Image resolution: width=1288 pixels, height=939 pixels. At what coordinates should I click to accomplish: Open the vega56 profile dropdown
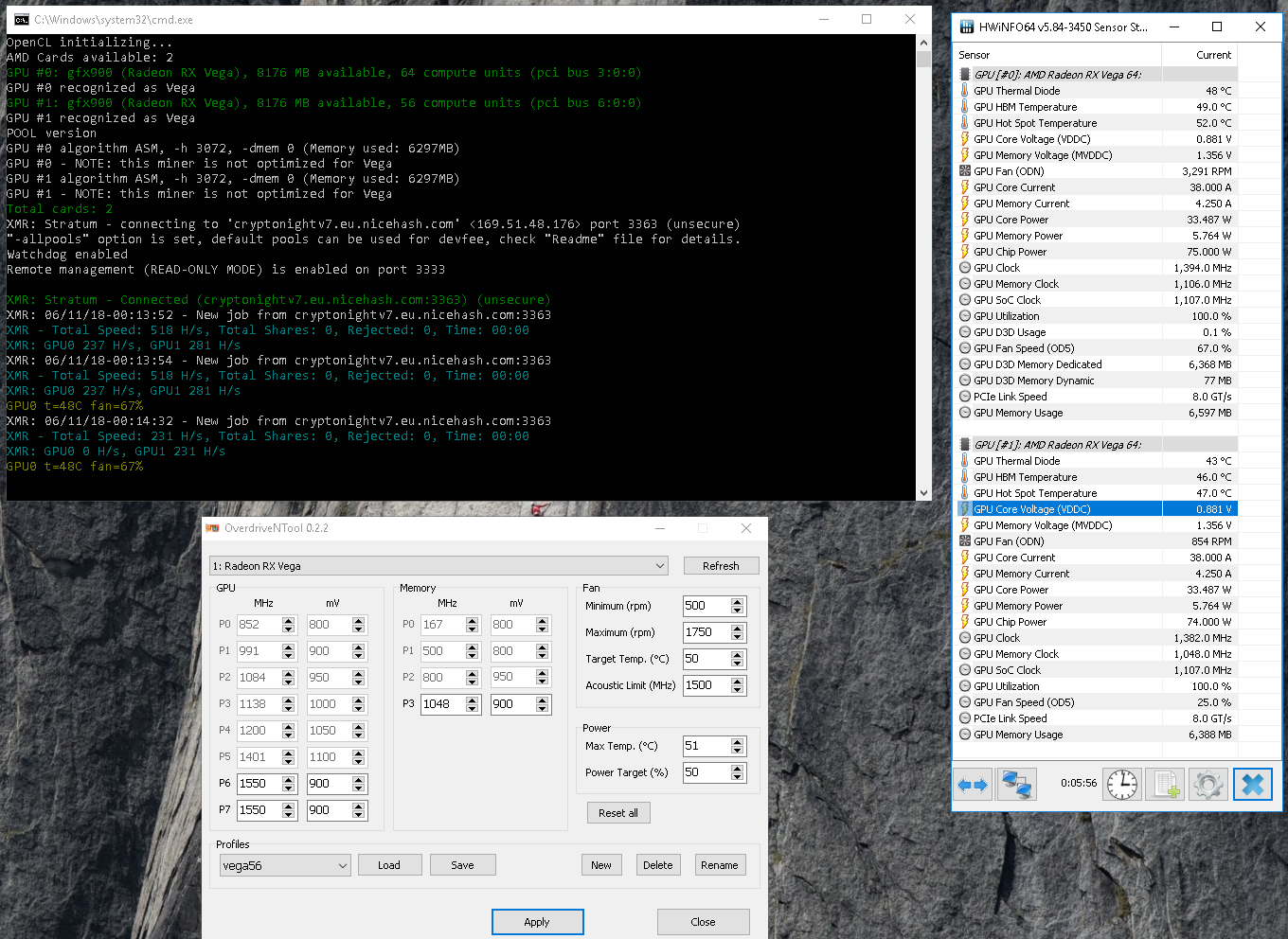pyautogui.click(x=285, y=865)
